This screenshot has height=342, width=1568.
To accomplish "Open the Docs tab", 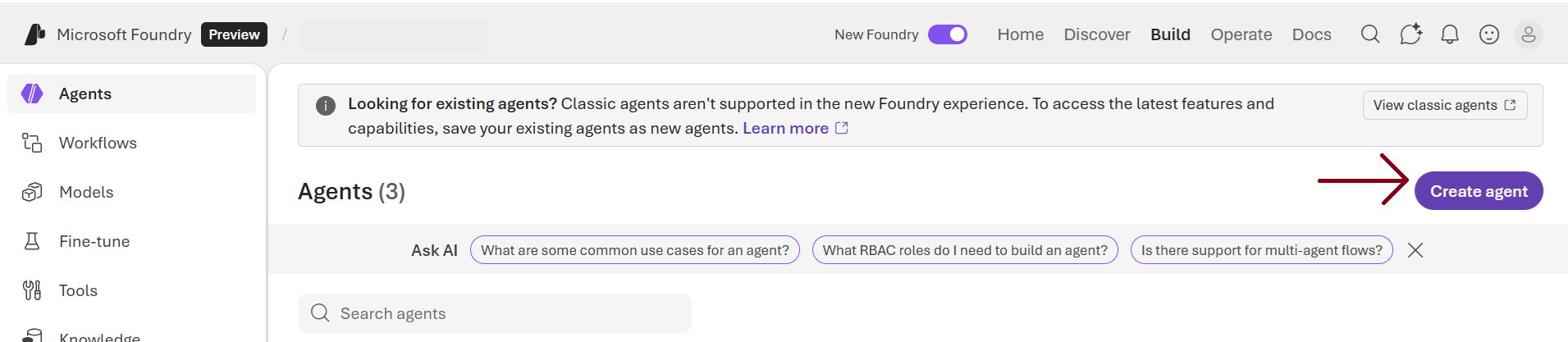I will [x=1311, y=34].
